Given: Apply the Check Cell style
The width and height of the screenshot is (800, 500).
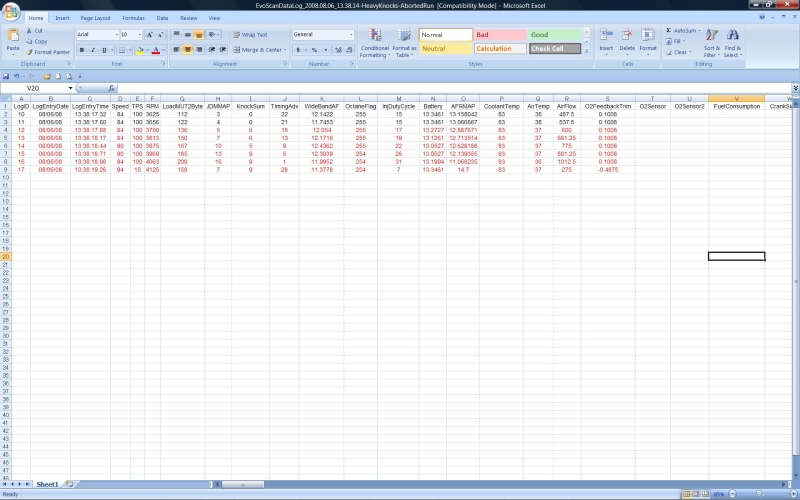Looking at the screenshot, I should pos(554,48).
